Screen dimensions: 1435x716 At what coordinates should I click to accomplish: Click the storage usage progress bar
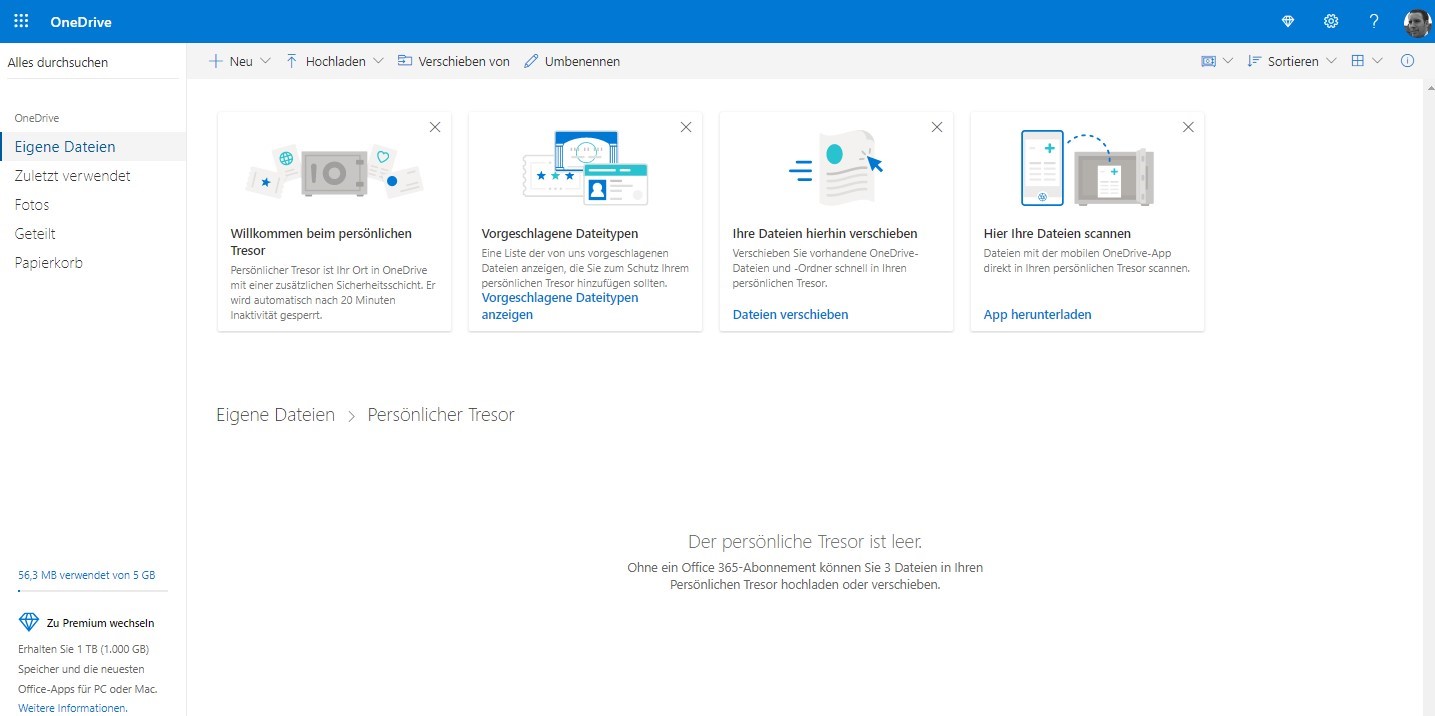click(x=93, y=591)
